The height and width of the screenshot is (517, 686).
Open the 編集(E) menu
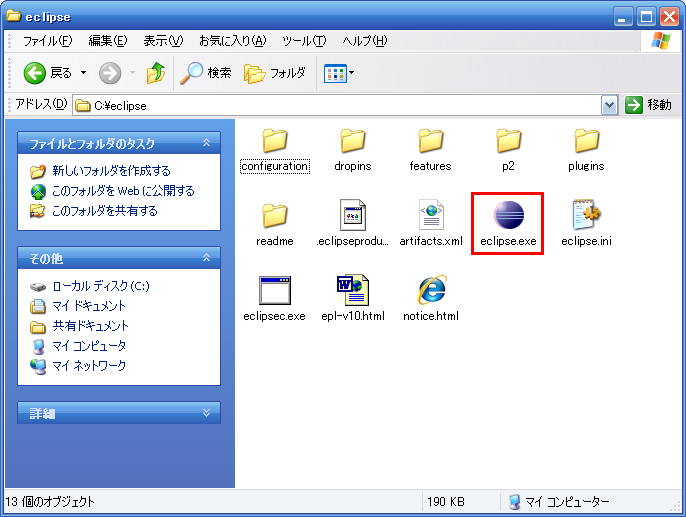[108, 41]
